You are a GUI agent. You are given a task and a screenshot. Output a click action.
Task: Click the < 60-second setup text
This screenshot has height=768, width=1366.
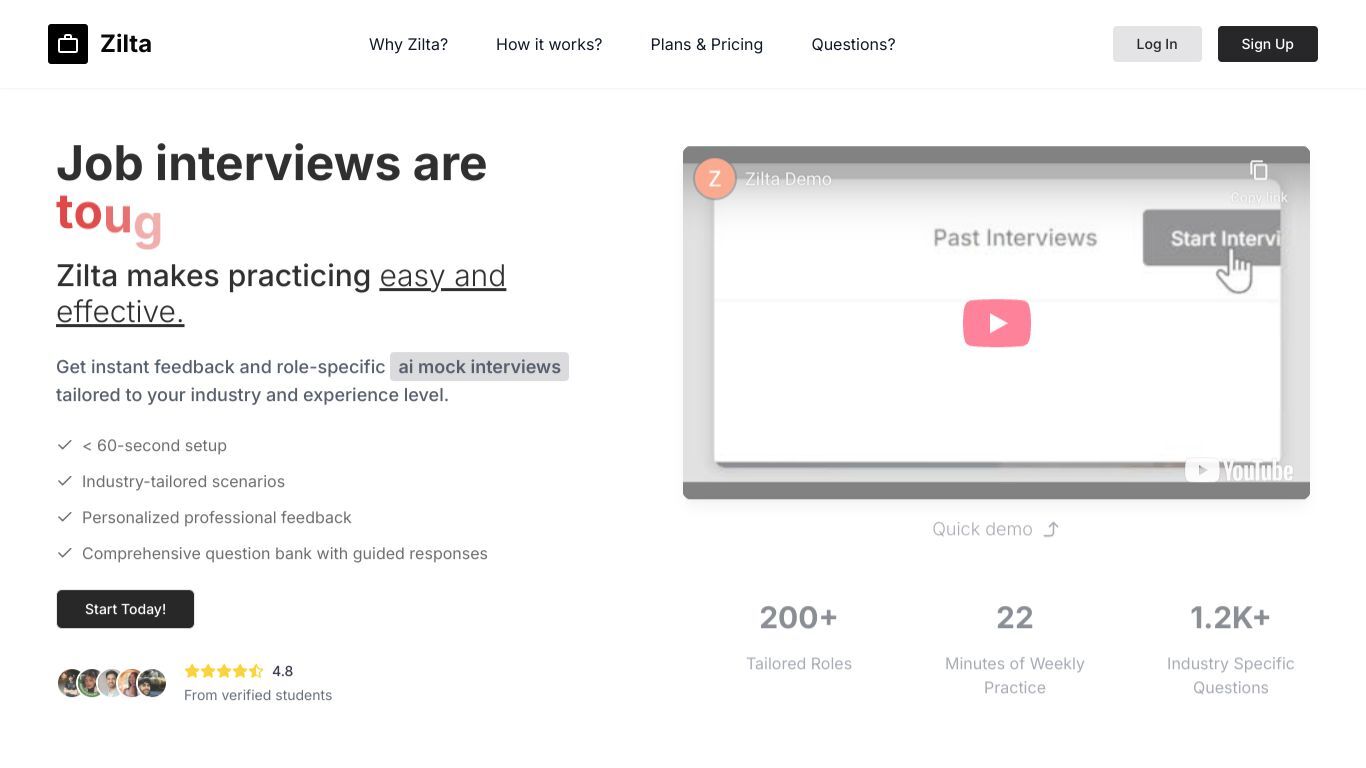[x=155, y=445]
